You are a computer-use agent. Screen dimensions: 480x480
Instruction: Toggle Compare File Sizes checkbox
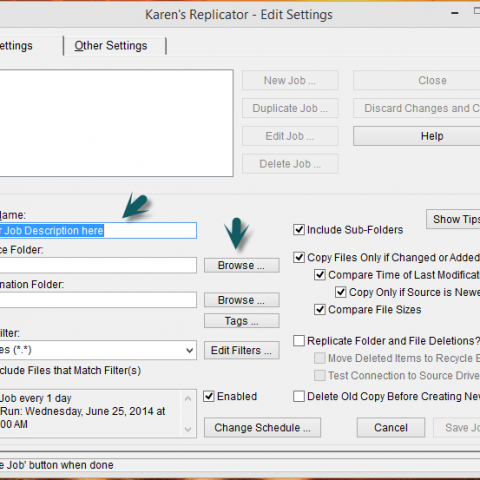tap(320, 309)
